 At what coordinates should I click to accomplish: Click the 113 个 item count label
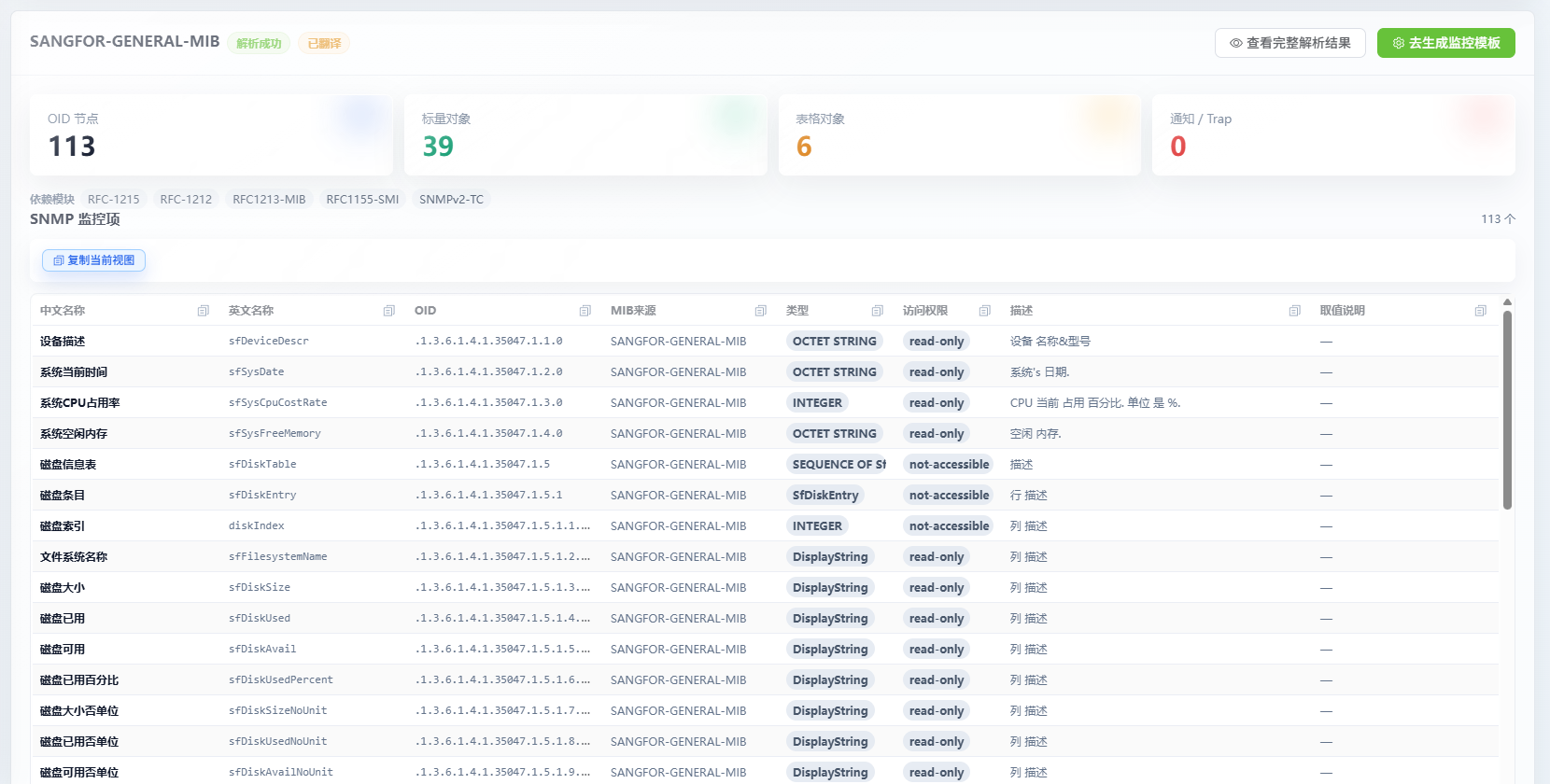tap(1498, 219)
